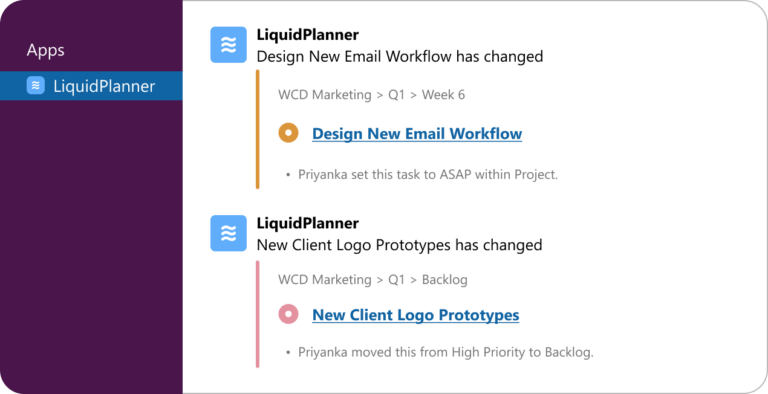Click "New Client Logo Prototypes has changed" text
Screen dimensions: 768x394
tap(399, 245)
